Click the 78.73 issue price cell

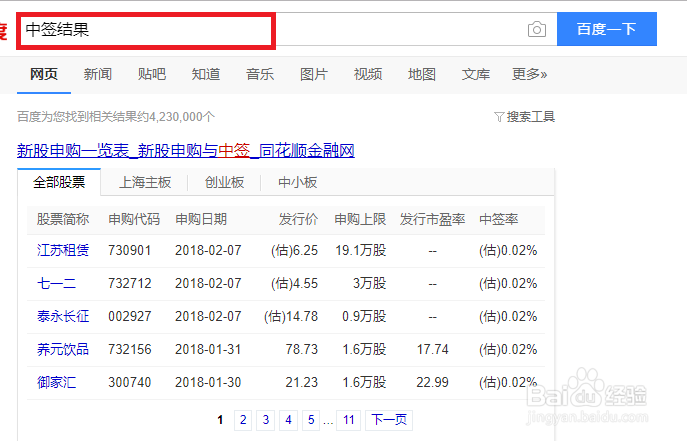click(302, 349)
